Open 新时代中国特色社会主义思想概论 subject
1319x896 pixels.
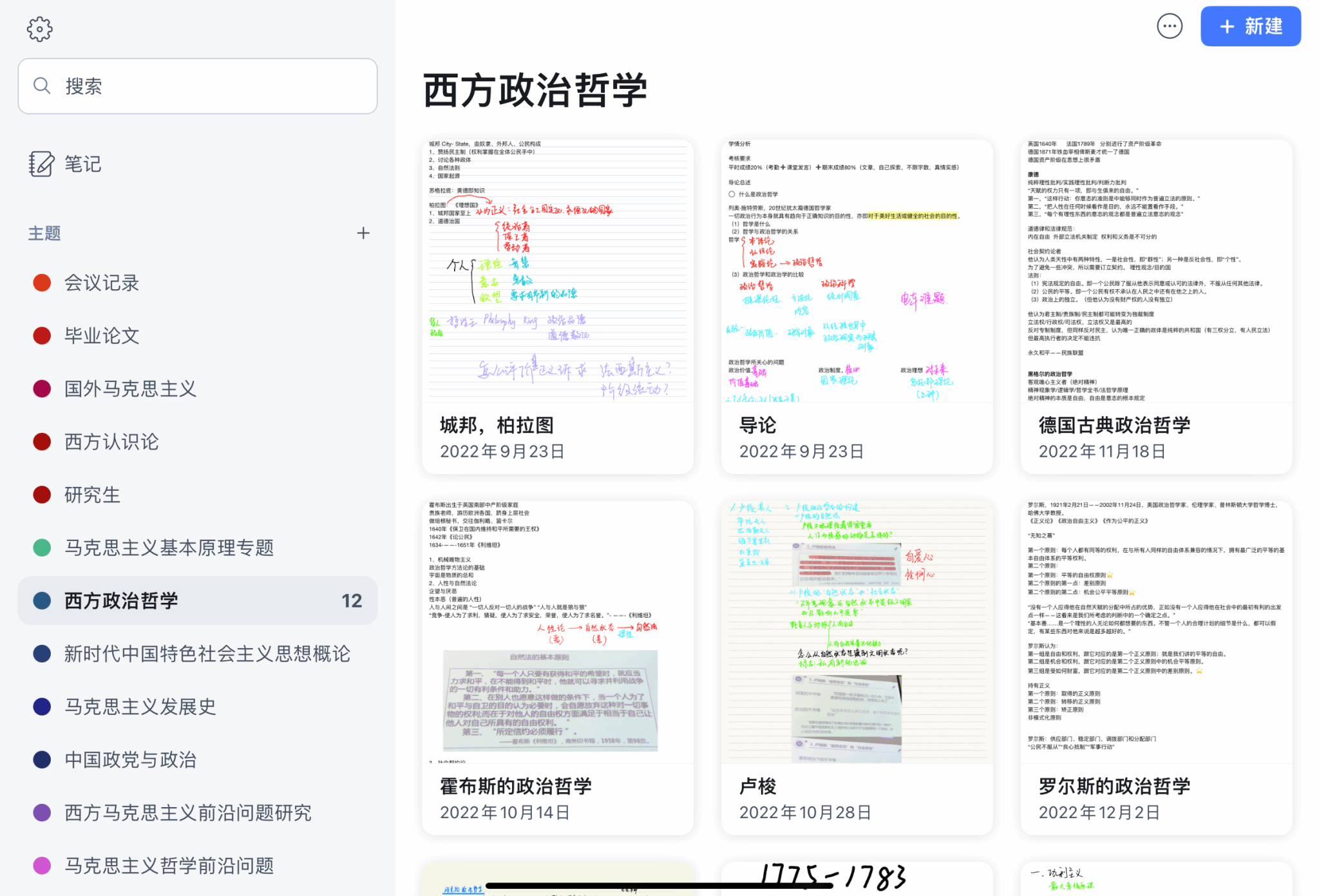[207, 654]
